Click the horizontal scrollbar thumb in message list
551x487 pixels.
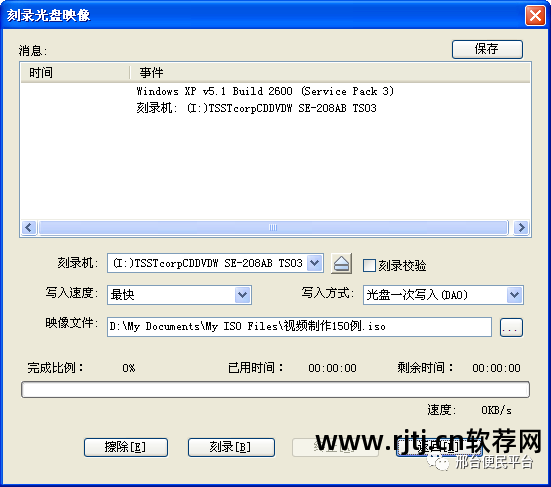(273, 227)
